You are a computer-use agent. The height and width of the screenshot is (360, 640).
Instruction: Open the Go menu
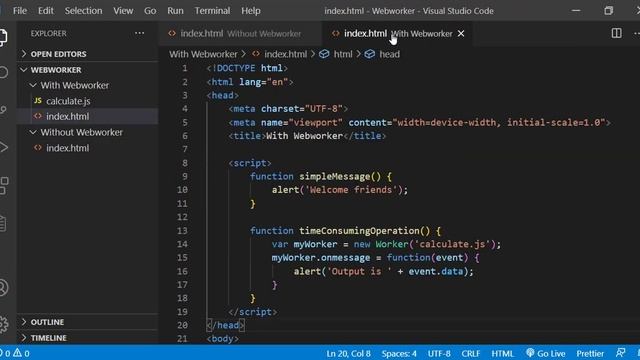point(150,11)
